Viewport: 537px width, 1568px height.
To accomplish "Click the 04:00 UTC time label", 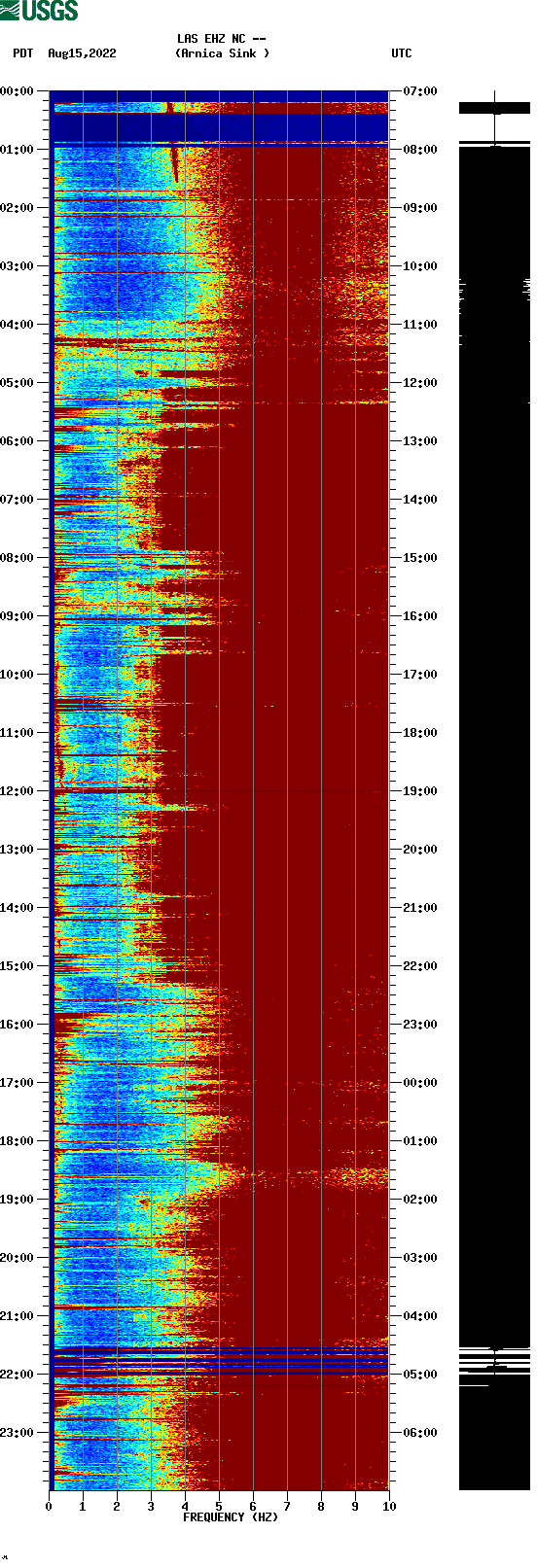I will (x=420, y=1316).
